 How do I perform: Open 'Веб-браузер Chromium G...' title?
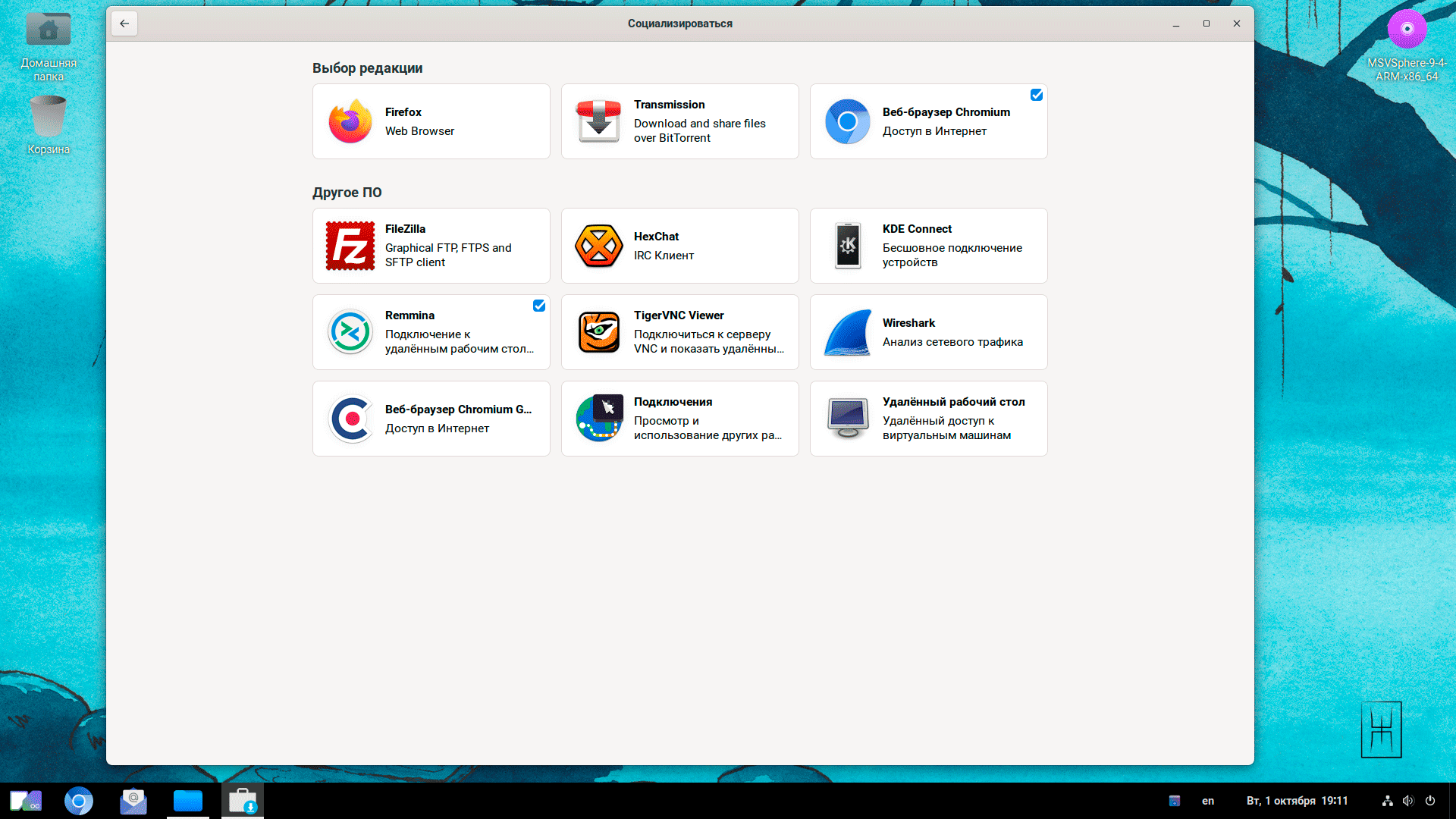[459, 409]
